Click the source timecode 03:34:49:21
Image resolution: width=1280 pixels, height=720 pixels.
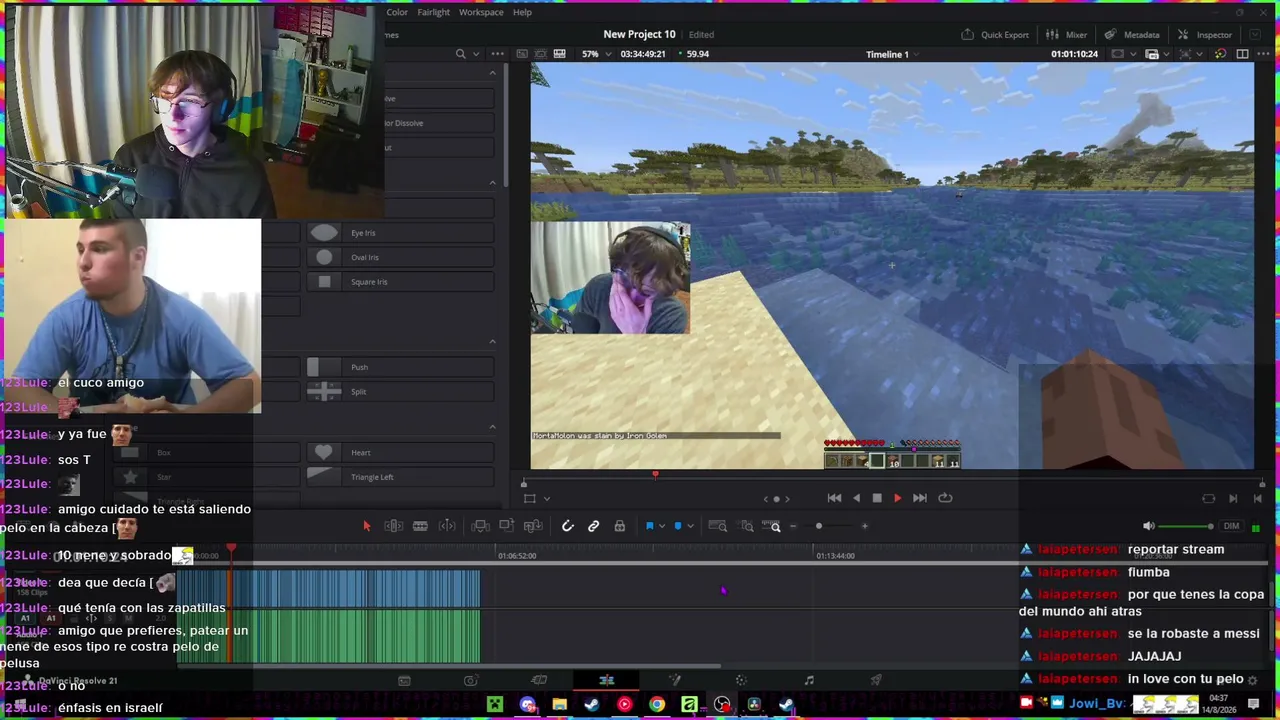(643, 54)
